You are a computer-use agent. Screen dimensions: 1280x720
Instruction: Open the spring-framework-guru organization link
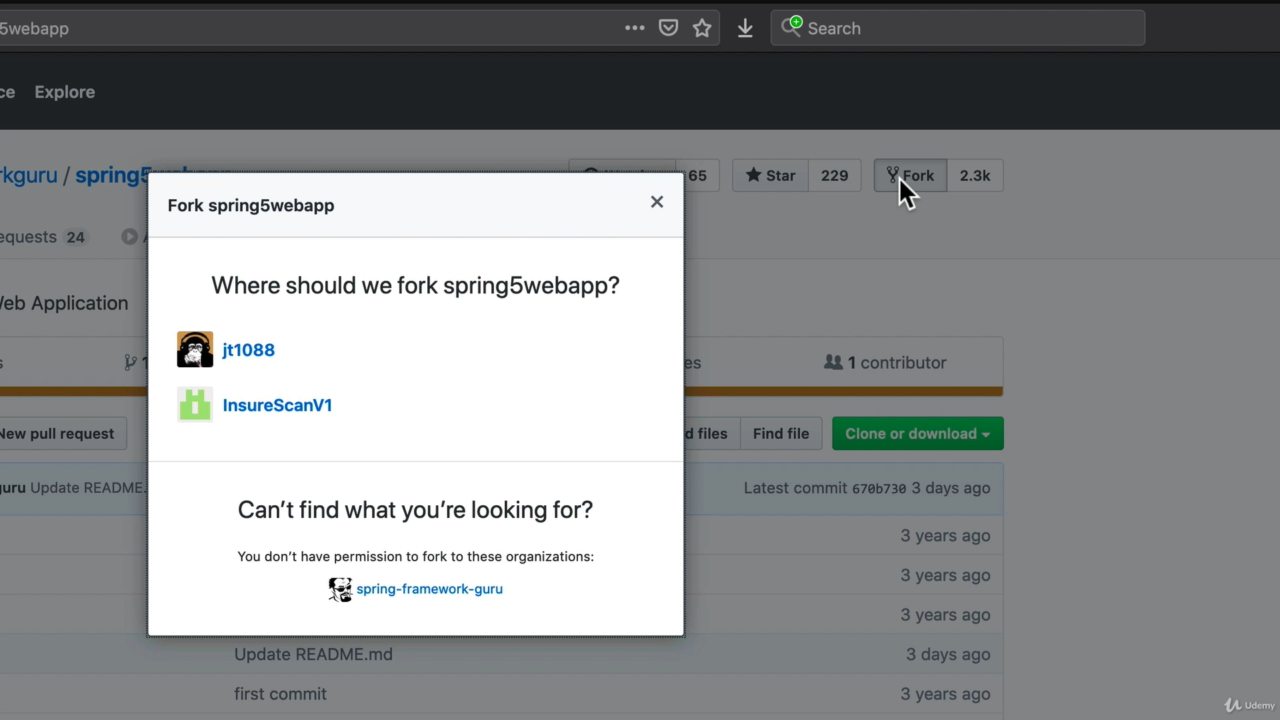[x=429, y=589]
